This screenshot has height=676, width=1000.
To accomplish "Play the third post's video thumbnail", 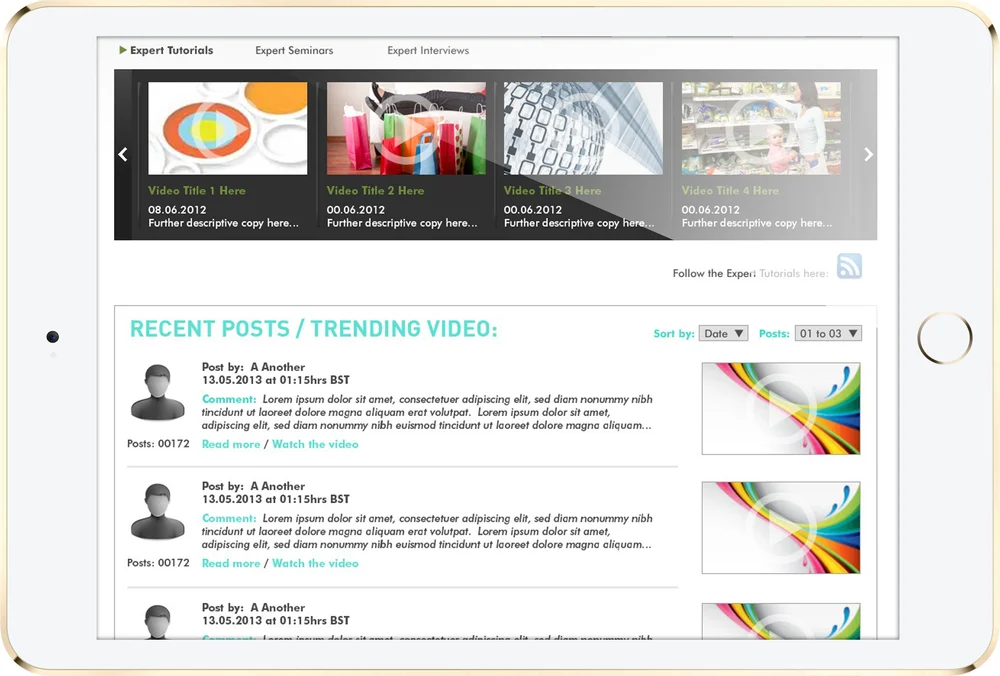I will [781, 621].
